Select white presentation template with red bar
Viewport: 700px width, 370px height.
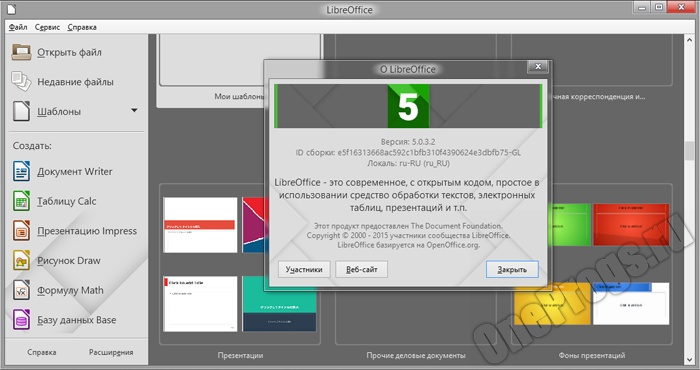click(200, 225)
